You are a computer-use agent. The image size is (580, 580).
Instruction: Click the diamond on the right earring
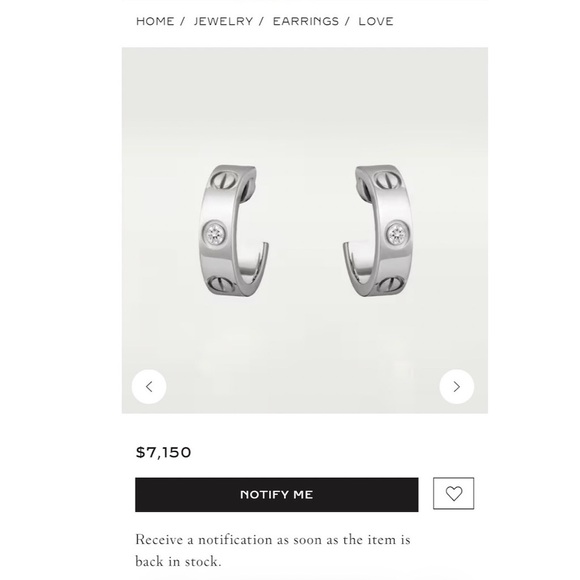(x=397, y=234)
